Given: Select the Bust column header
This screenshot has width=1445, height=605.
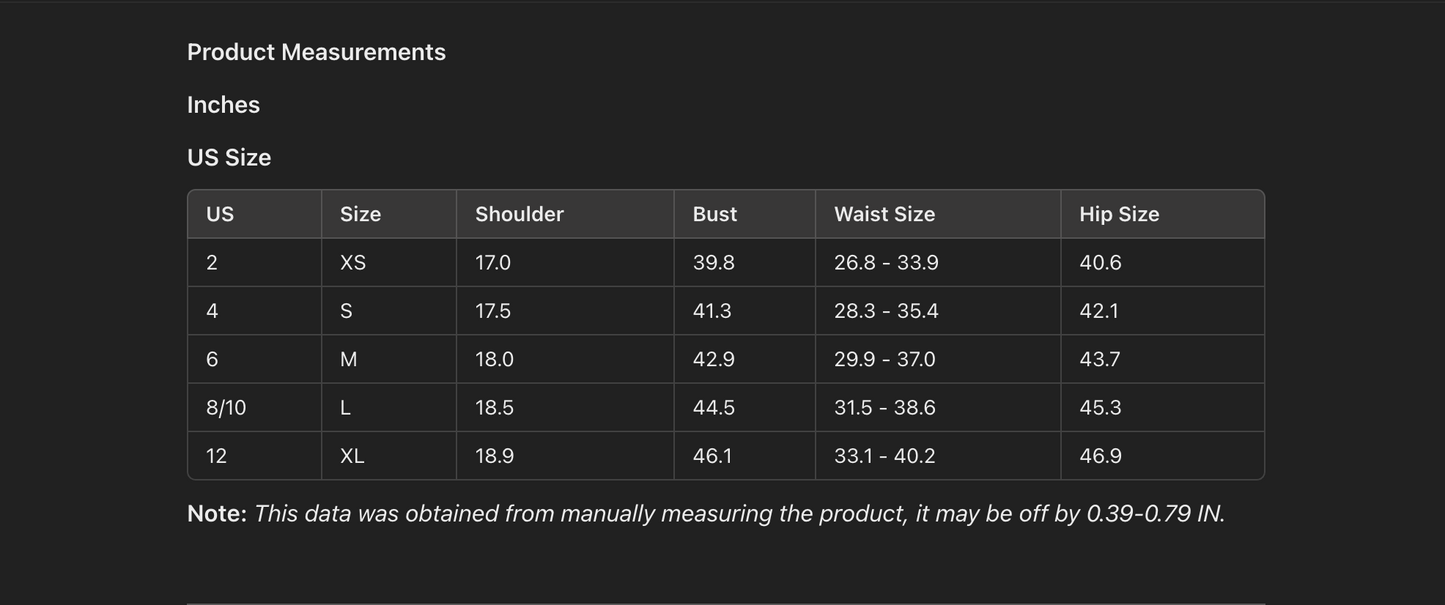Looking at the screenshot, I should [714, 214].
